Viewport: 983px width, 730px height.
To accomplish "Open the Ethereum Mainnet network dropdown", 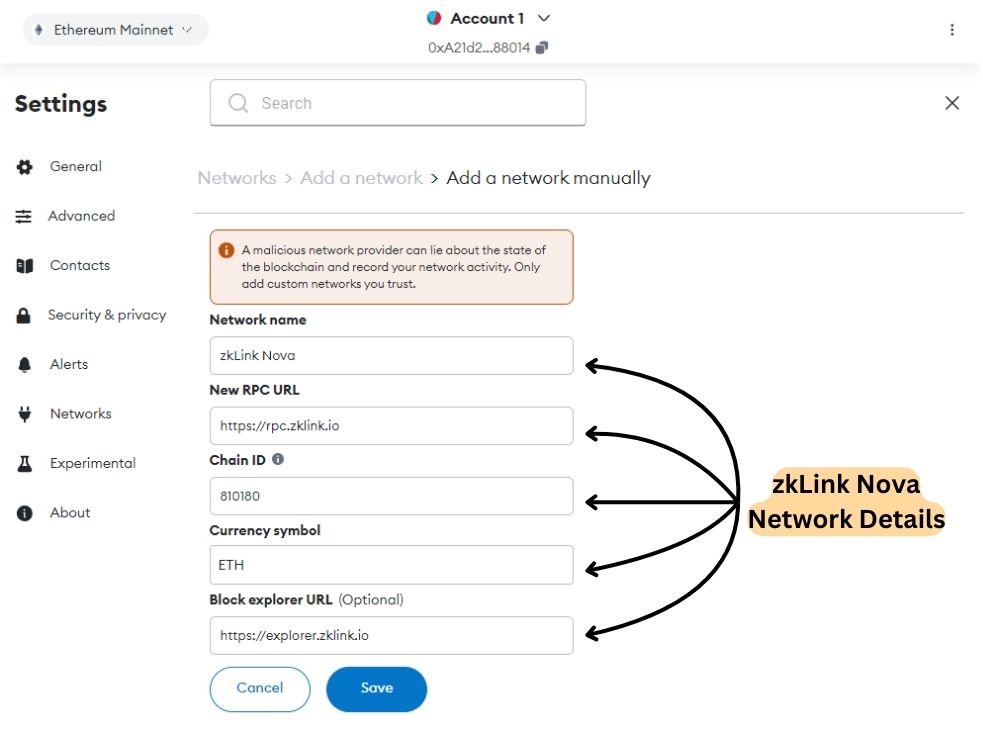I will [115, 29].
